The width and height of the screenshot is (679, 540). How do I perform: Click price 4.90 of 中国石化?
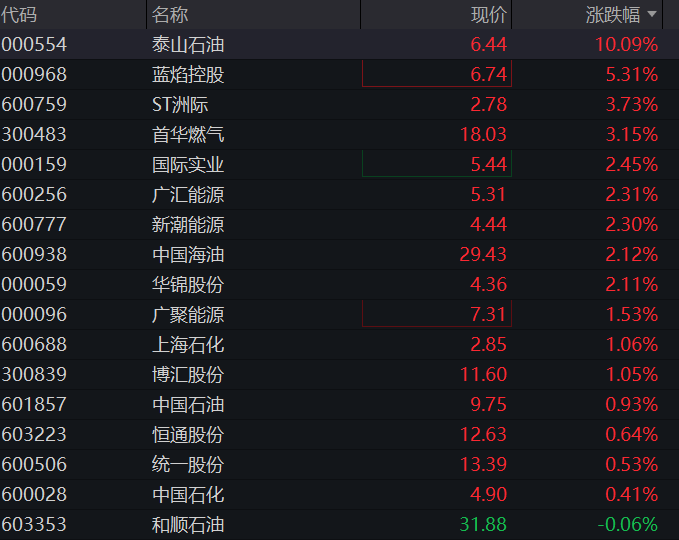click(x=488, y=495)
